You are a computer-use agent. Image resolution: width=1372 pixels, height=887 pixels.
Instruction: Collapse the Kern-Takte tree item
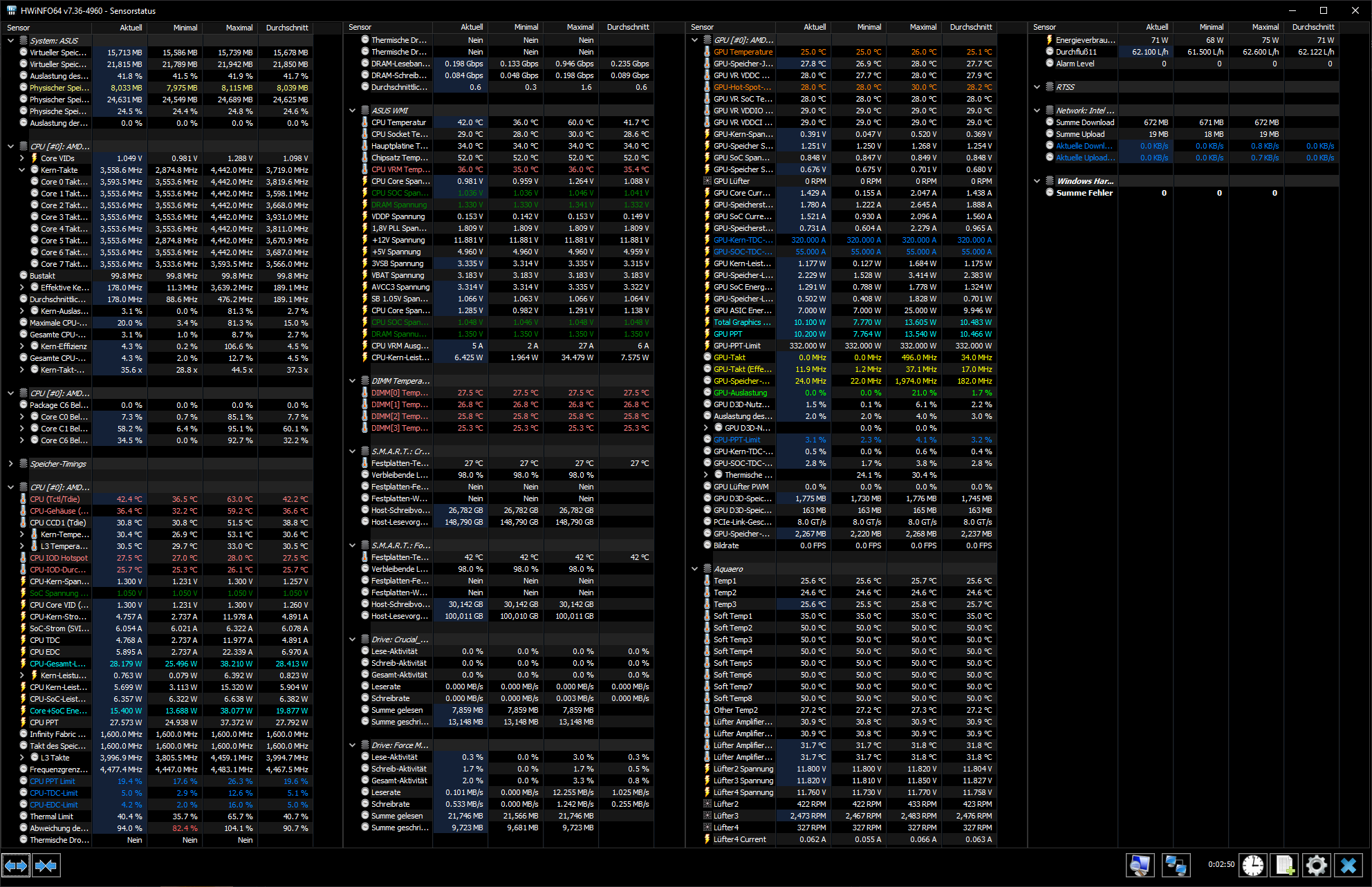21,170
